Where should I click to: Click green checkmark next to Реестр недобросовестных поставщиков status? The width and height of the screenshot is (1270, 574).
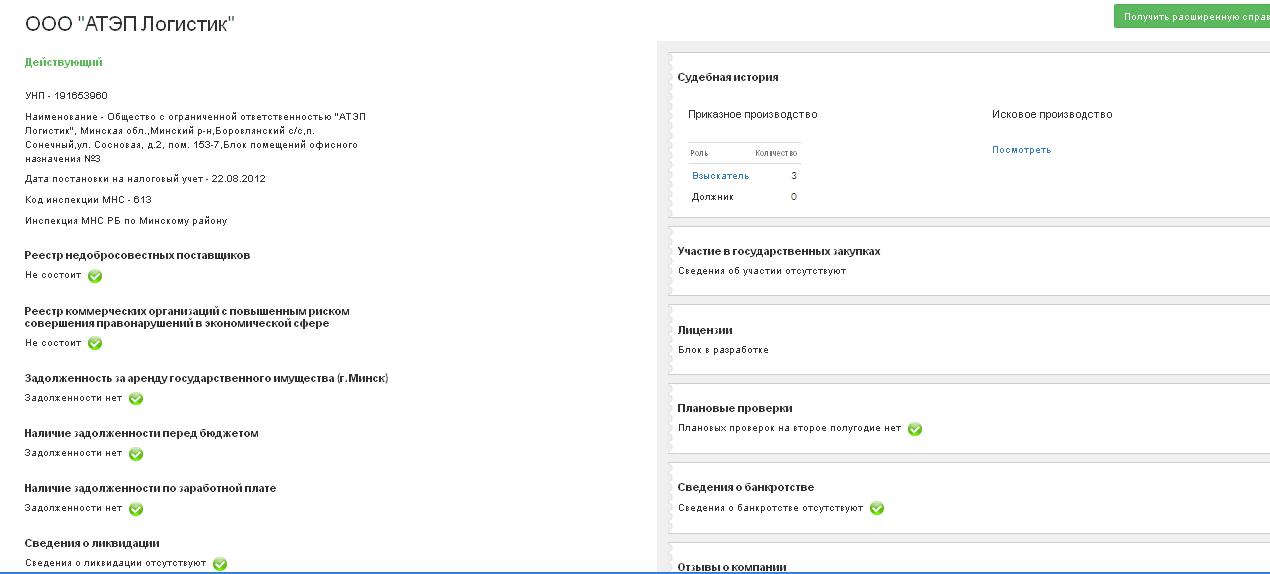95,276
